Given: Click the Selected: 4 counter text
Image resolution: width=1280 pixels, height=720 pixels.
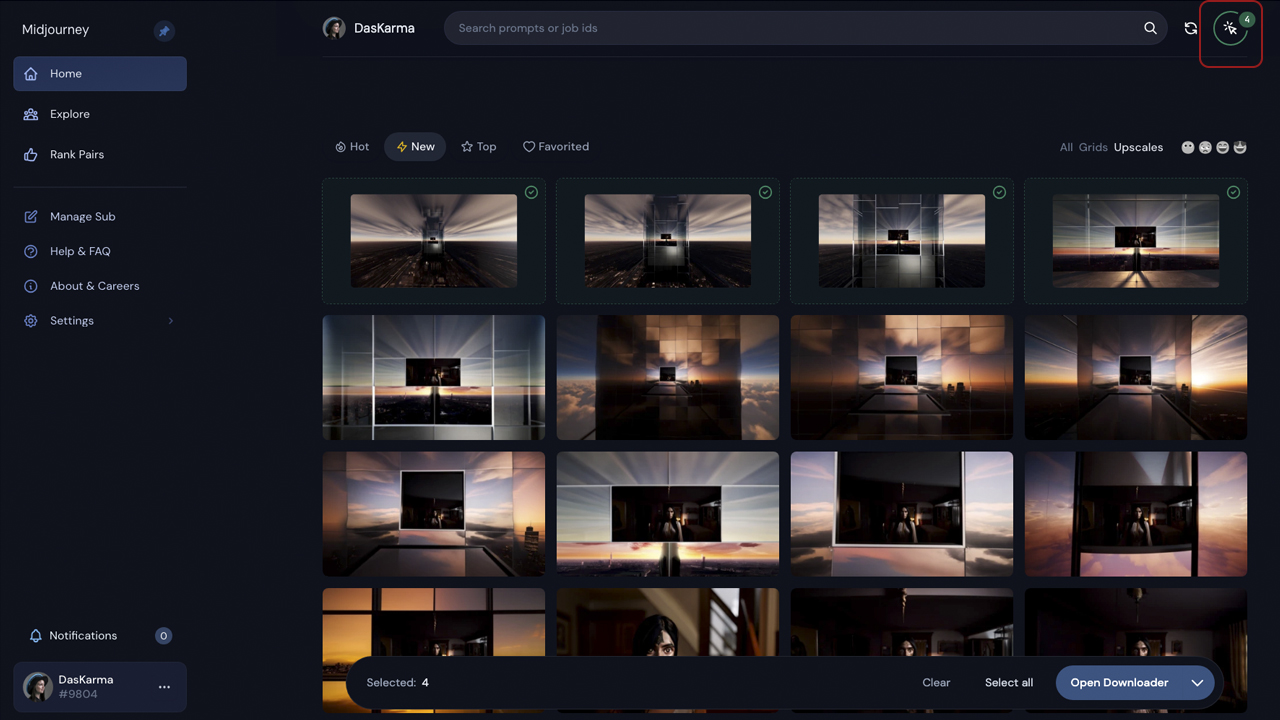Looking at the screenshot, I should tap(397, 683).
